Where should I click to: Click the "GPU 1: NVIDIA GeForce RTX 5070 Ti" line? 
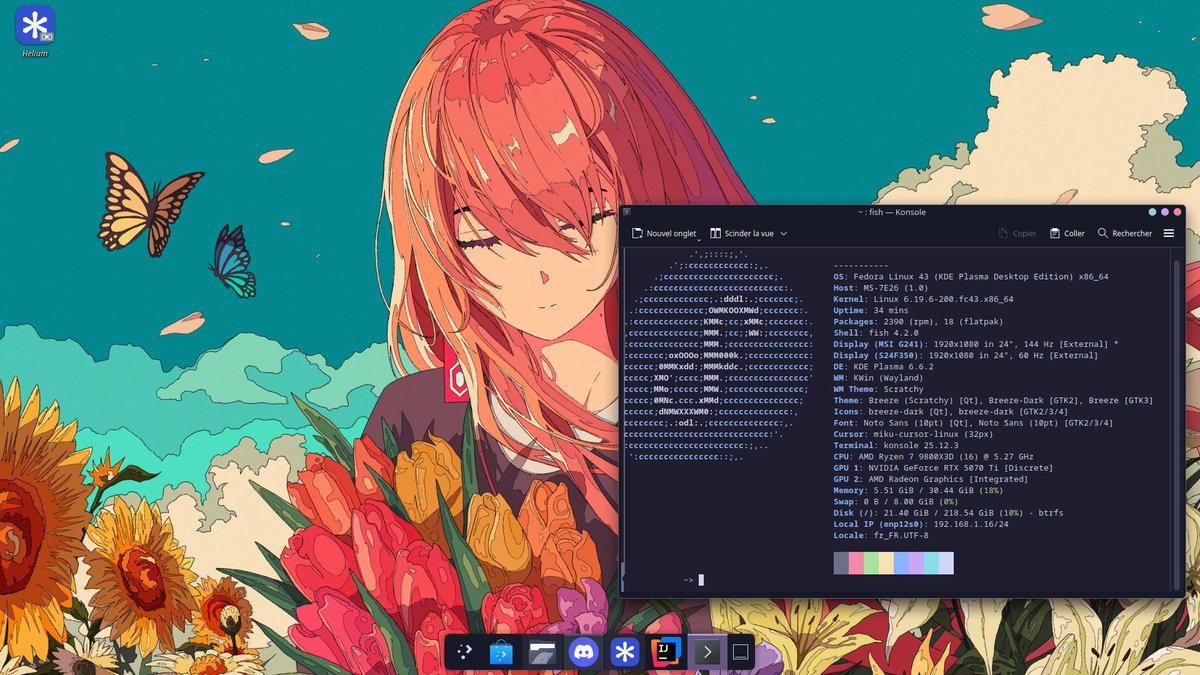coord(943,467)
